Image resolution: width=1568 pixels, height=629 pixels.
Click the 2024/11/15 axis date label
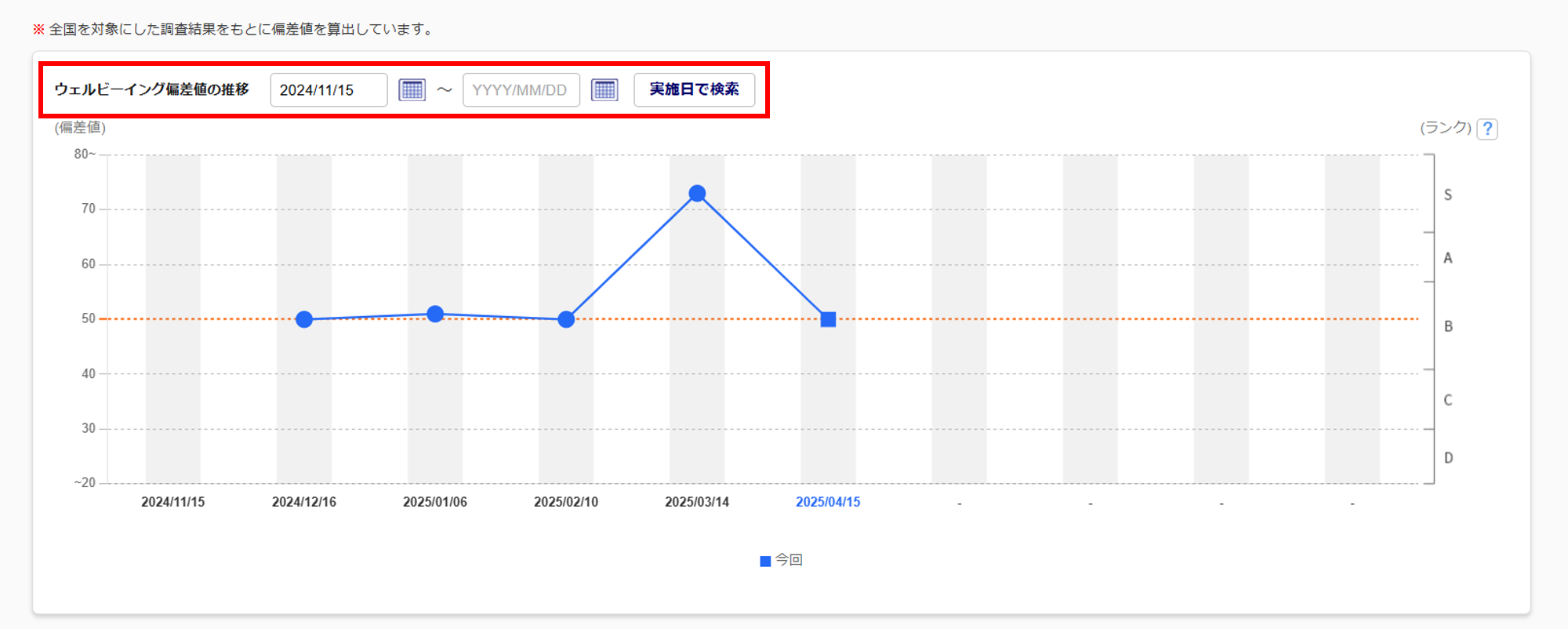[x=172, y=502]
